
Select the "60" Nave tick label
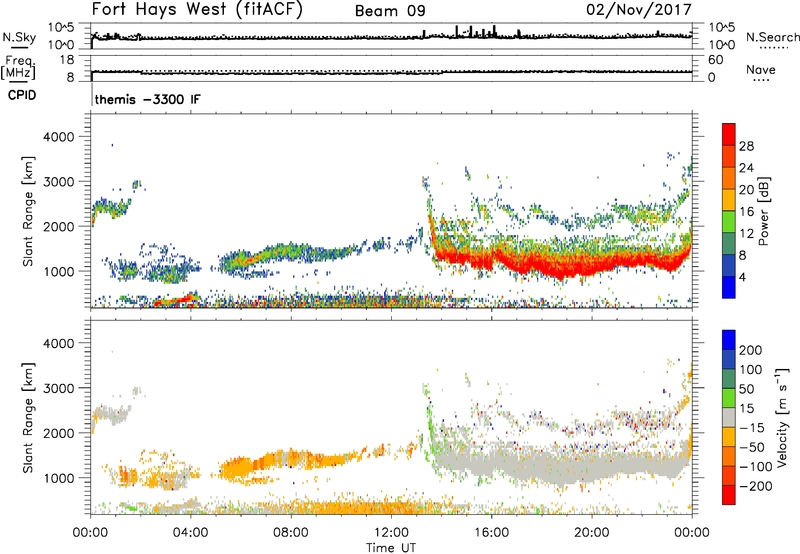(716, 60)
